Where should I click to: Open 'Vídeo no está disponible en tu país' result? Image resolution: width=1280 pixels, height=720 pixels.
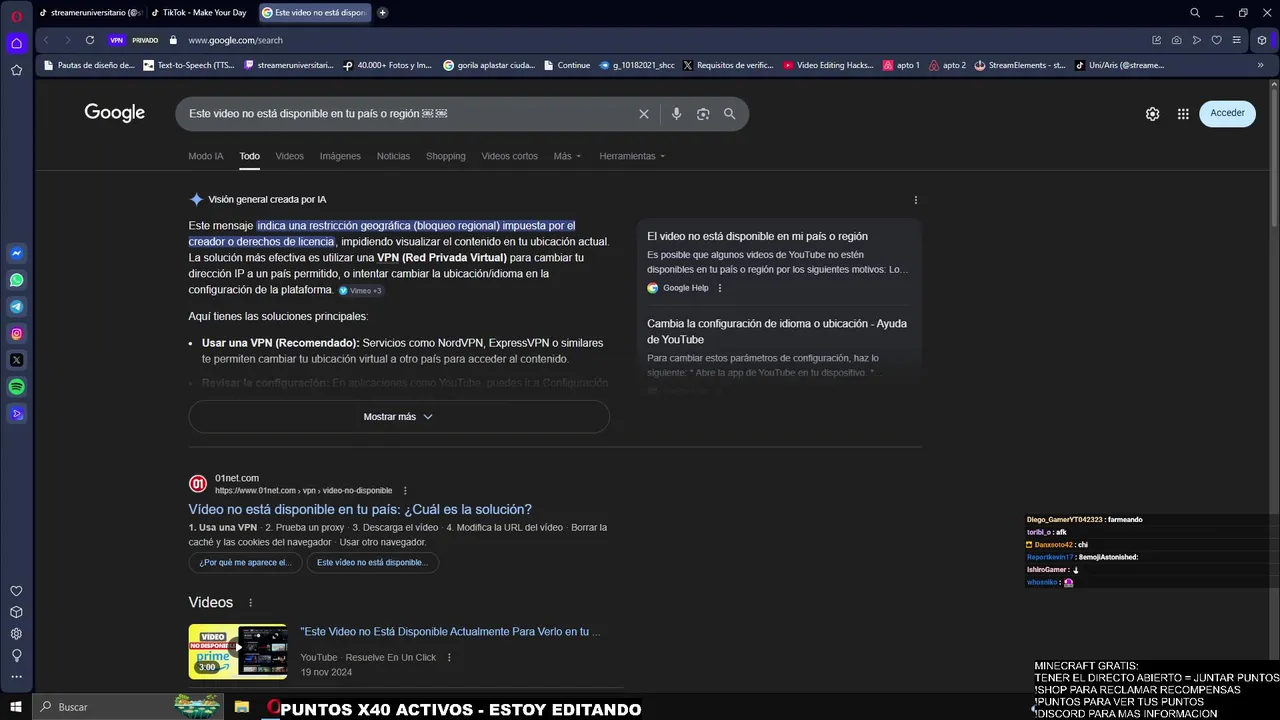(360, 509)
